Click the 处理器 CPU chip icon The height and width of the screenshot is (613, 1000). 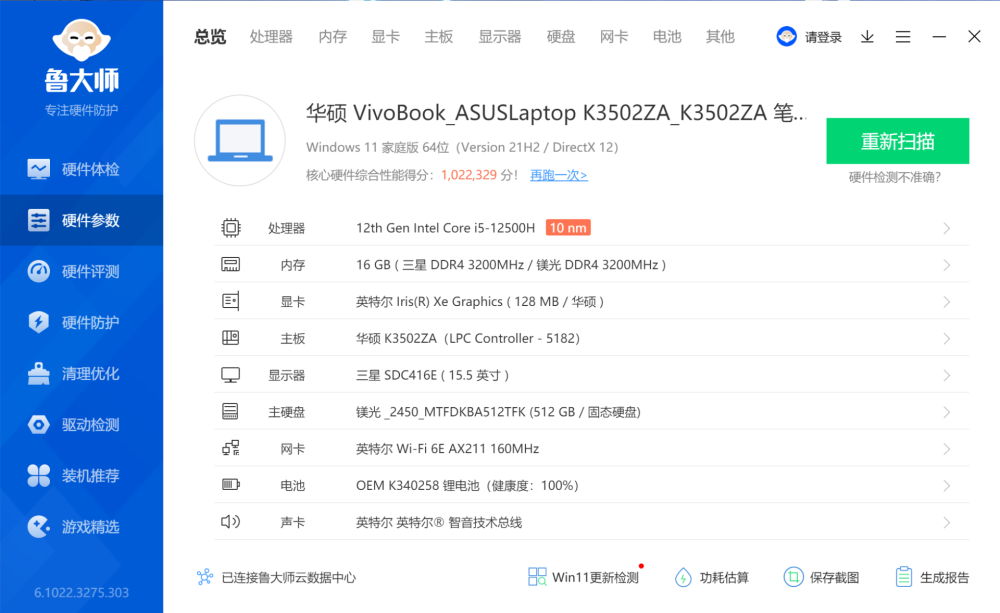click(x=231, y=228)
